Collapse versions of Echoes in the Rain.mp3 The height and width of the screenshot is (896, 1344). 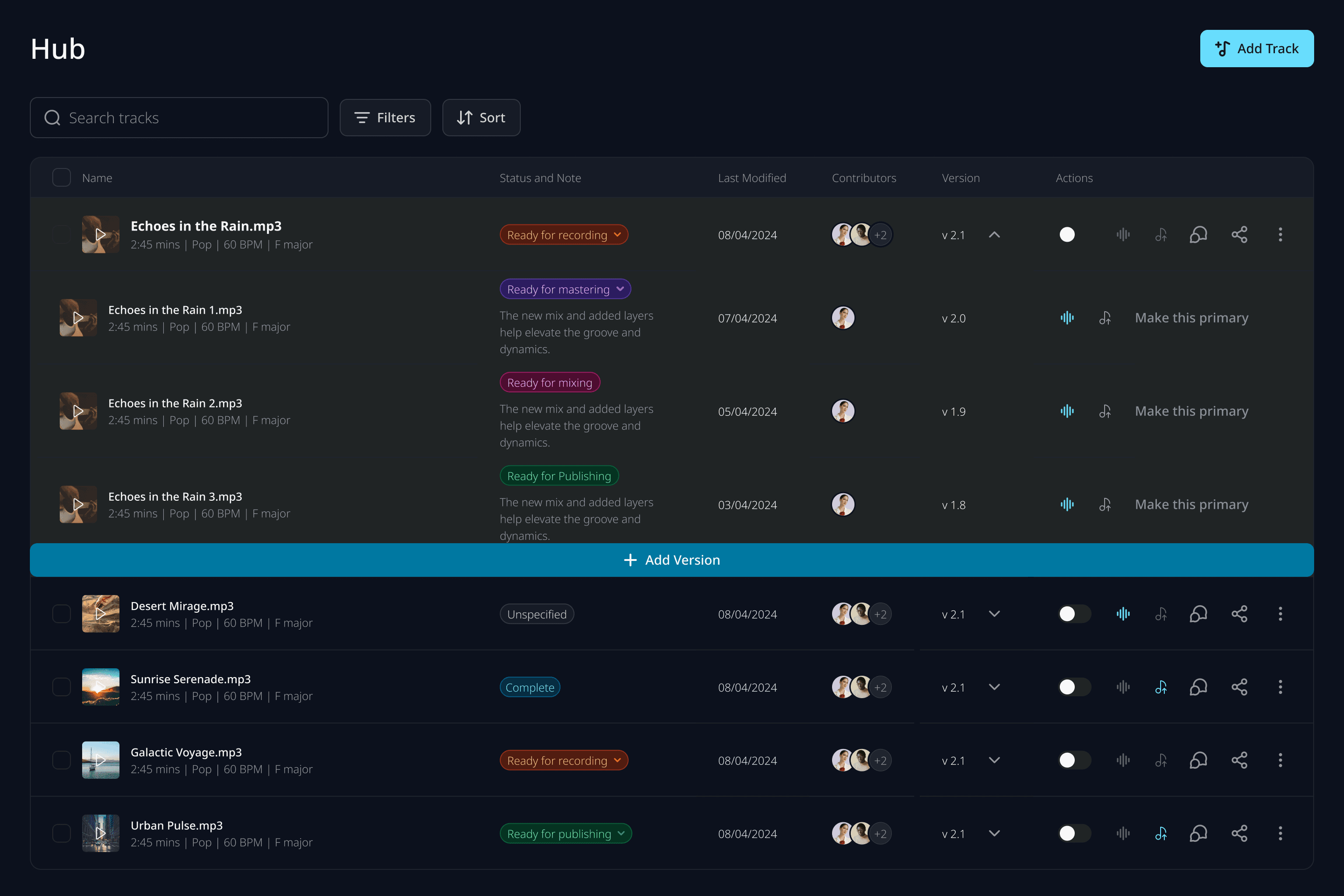pos(994,234)
